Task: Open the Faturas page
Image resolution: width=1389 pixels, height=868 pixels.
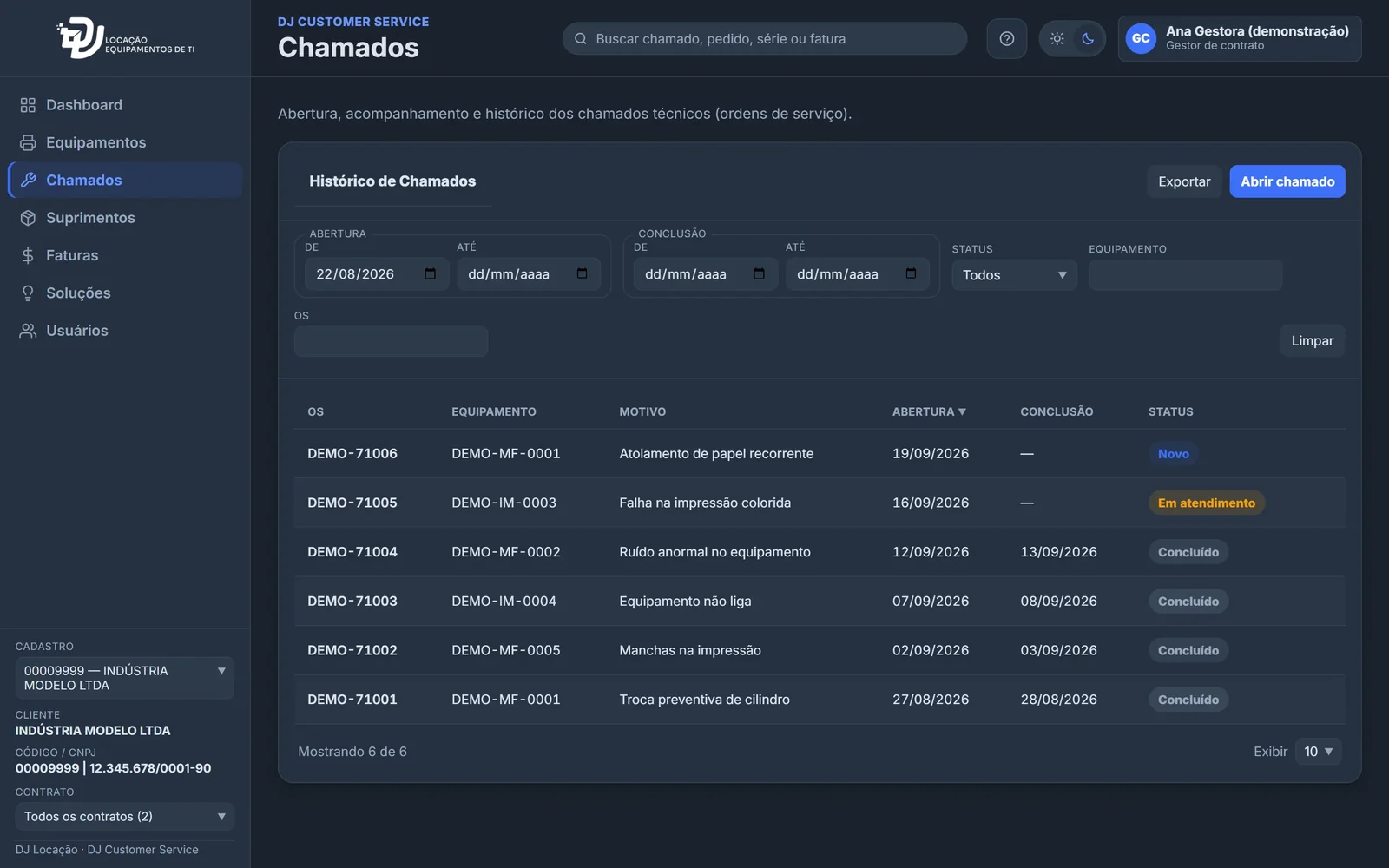Action: (x=125, y=255)
